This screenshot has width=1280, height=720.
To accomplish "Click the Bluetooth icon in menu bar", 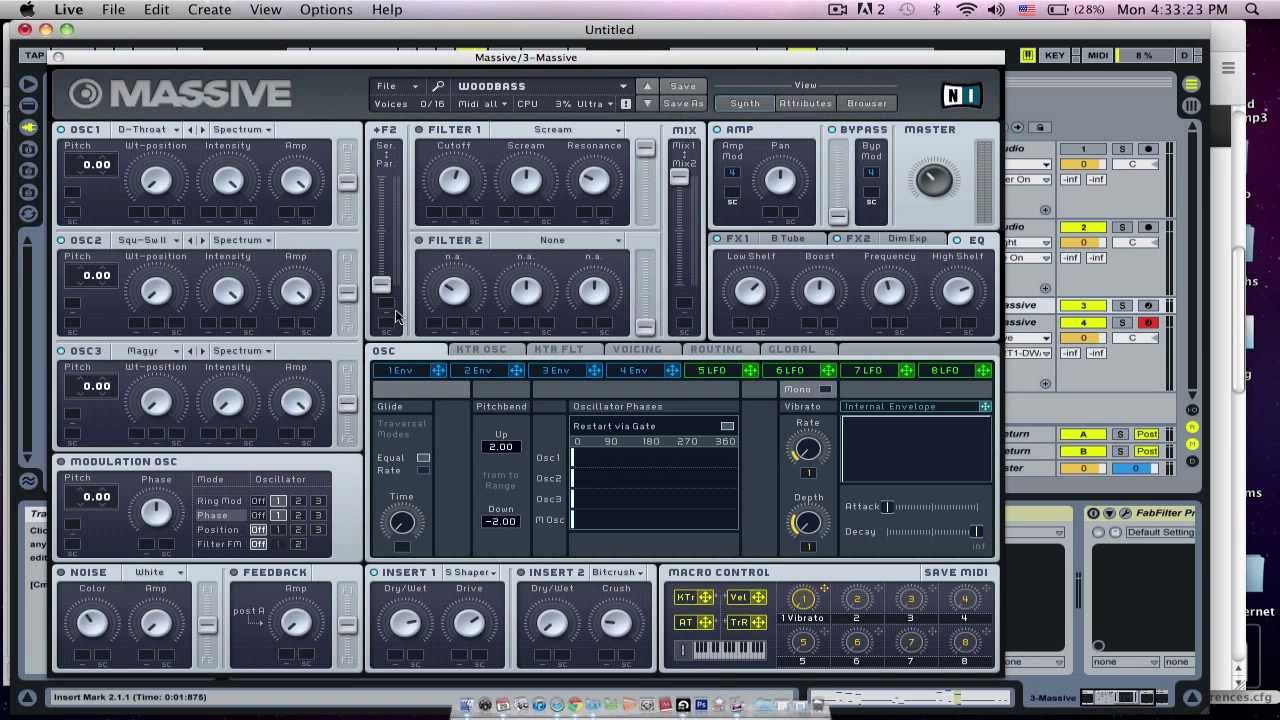I will coord(937,10).
